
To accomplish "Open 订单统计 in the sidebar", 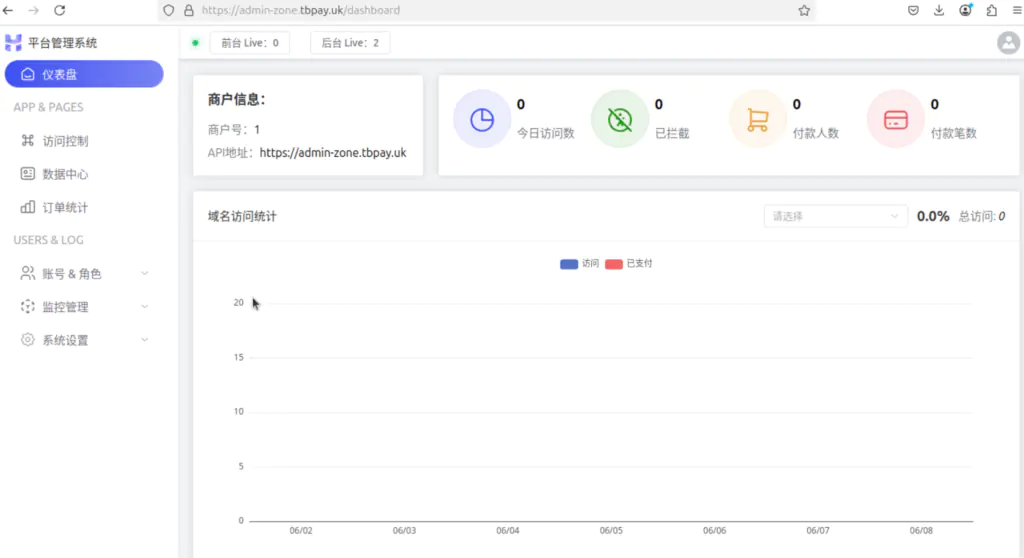I will click(84, 207).
